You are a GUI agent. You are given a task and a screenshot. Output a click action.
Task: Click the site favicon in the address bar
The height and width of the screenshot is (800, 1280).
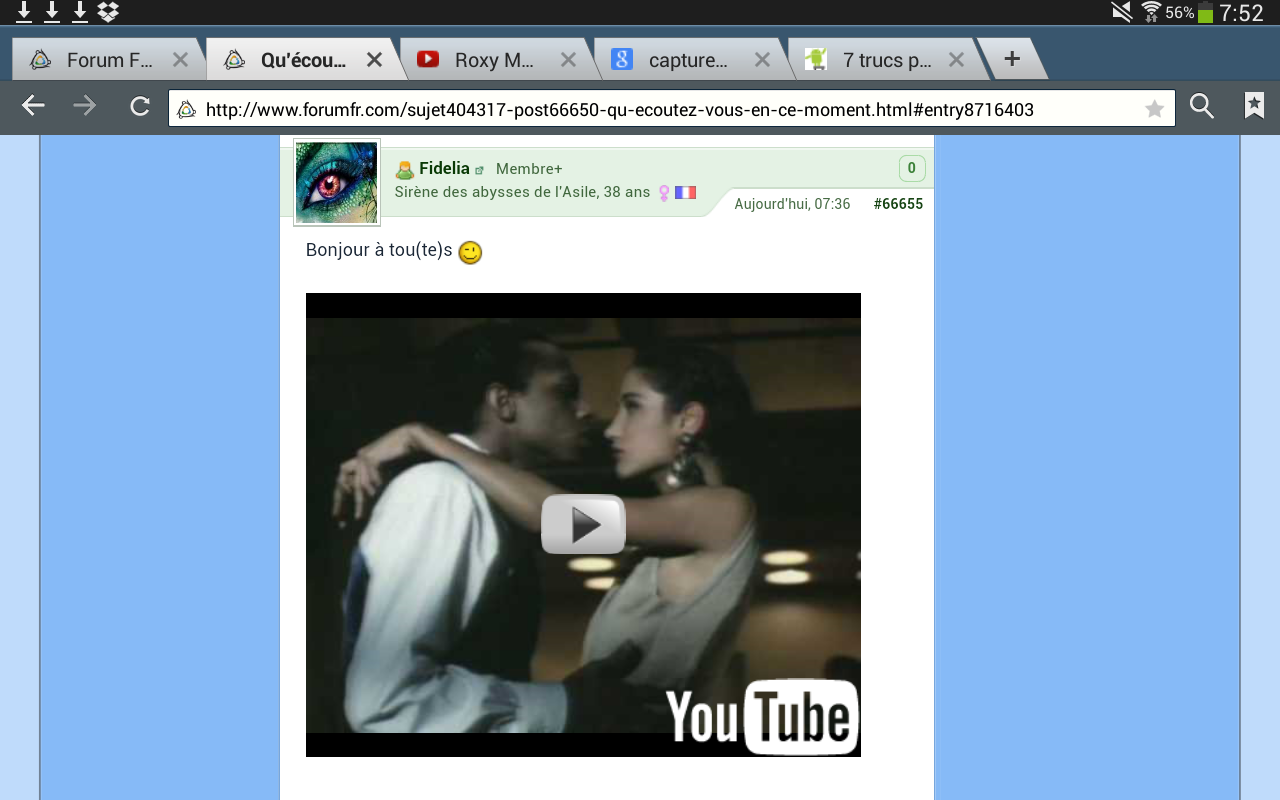tap(187, 109)
